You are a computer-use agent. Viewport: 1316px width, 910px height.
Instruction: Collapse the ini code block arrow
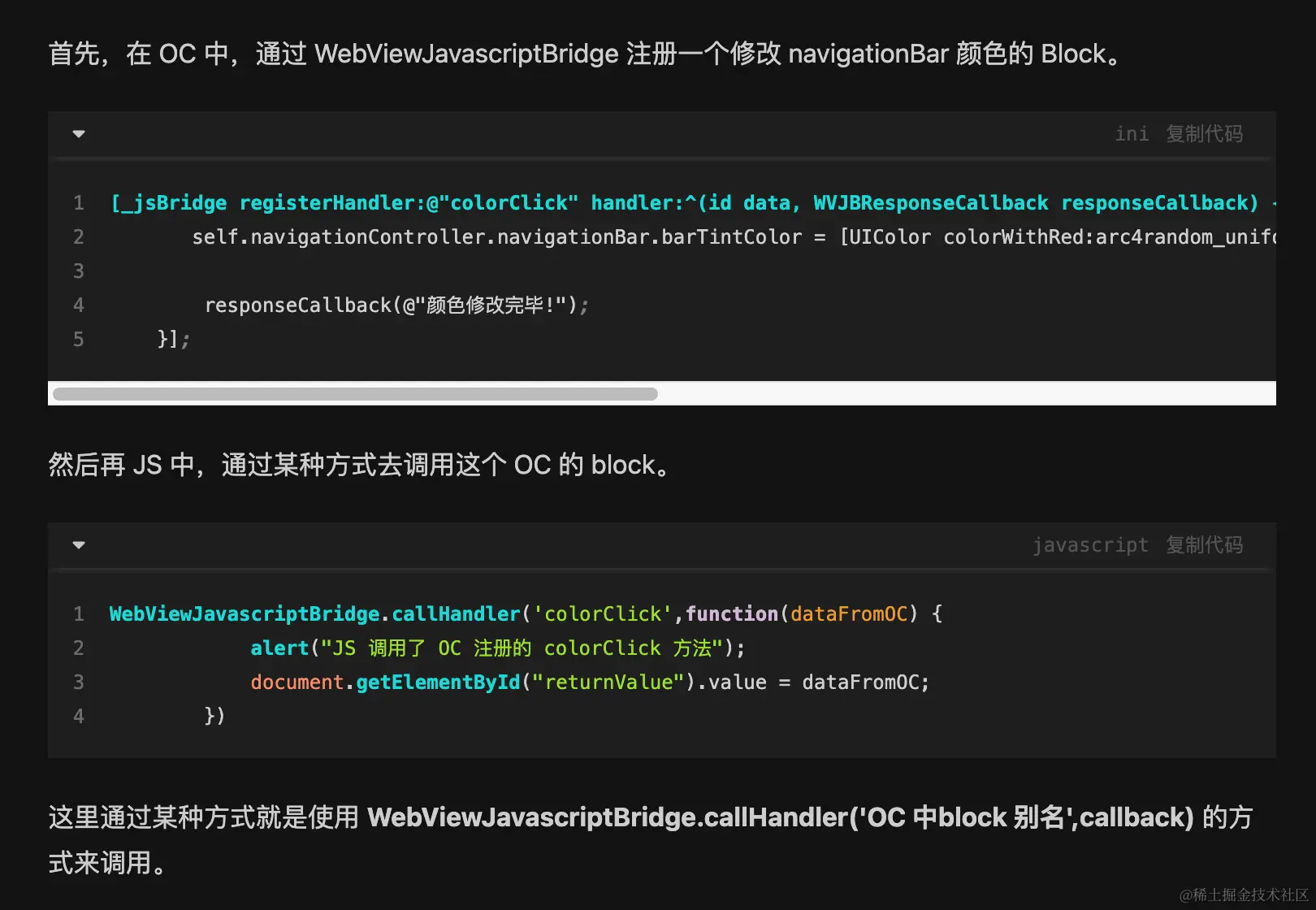click(x=79, y=134)
